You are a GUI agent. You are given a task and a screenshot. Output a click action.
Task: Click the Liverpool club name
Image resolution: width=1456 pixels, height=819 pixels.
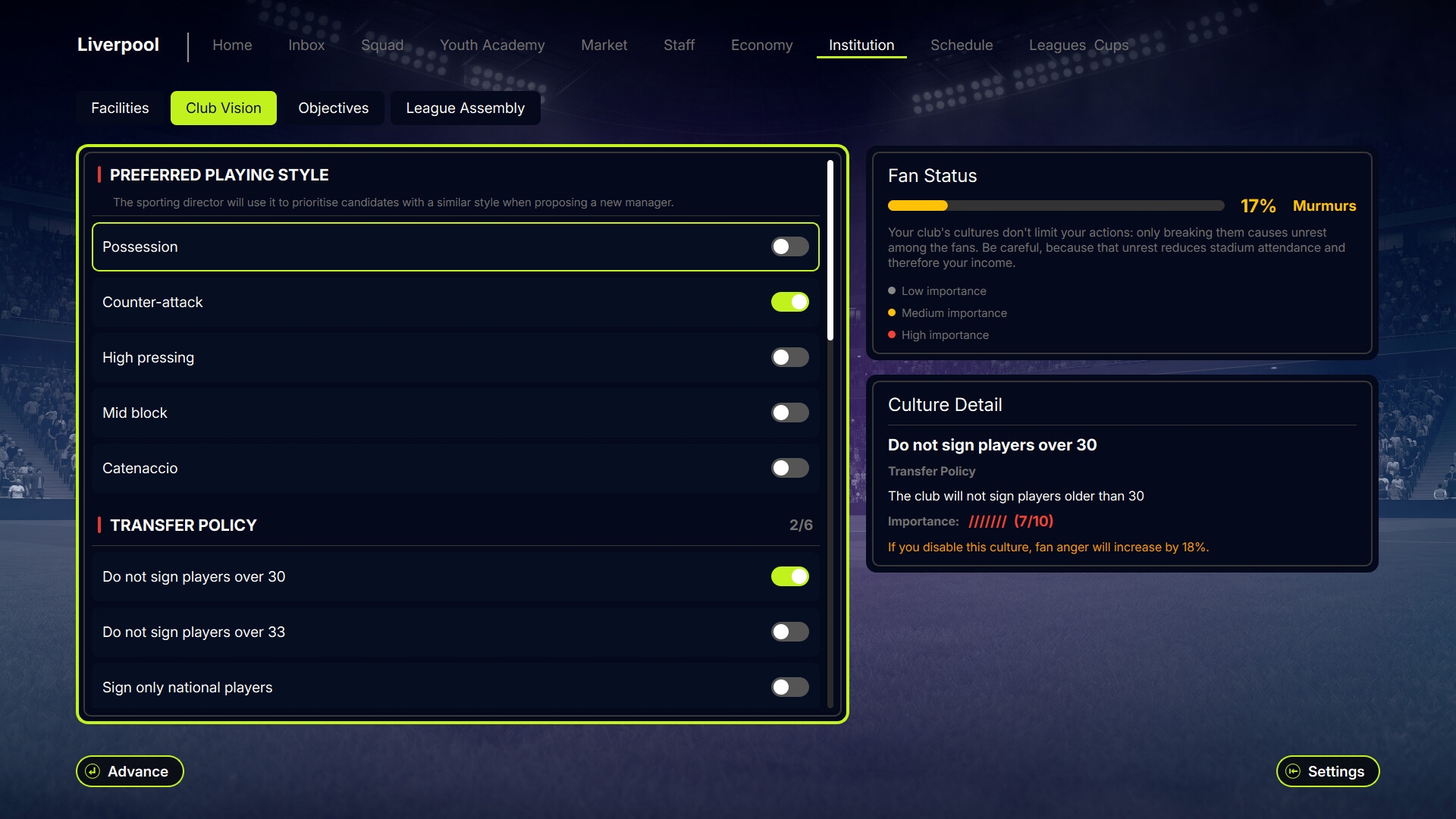pyautogui.click(x=118, y=45)
